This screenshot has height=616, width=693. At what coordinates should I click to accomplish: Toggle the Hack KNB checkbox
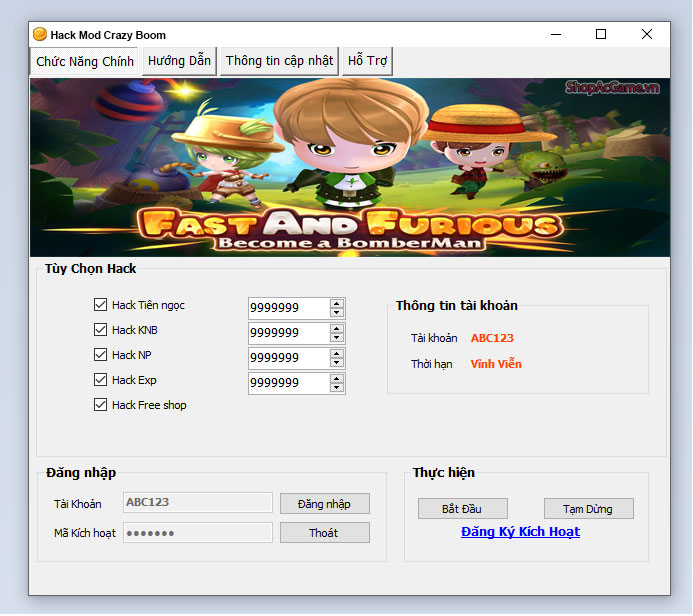pos(100,330)
